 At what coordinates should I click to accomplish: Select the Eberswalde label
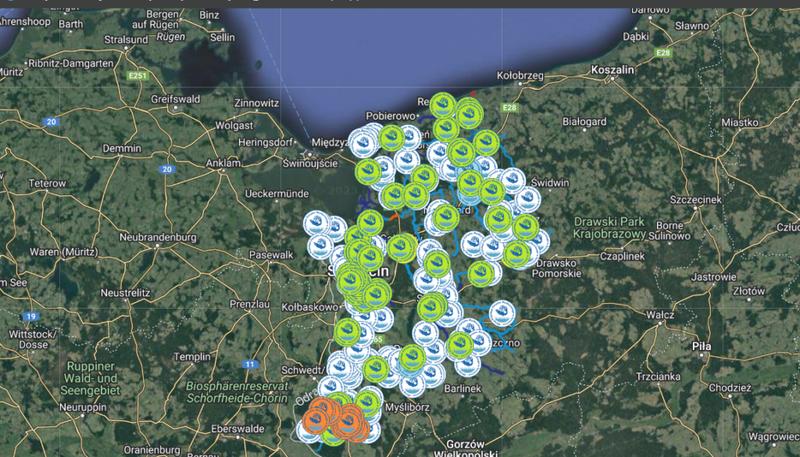tap(237, 428)
